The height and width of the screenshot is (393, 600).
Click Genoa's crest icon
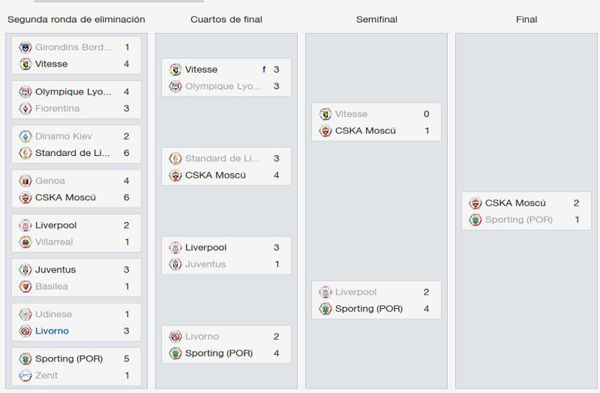click(x=25, y=181)
